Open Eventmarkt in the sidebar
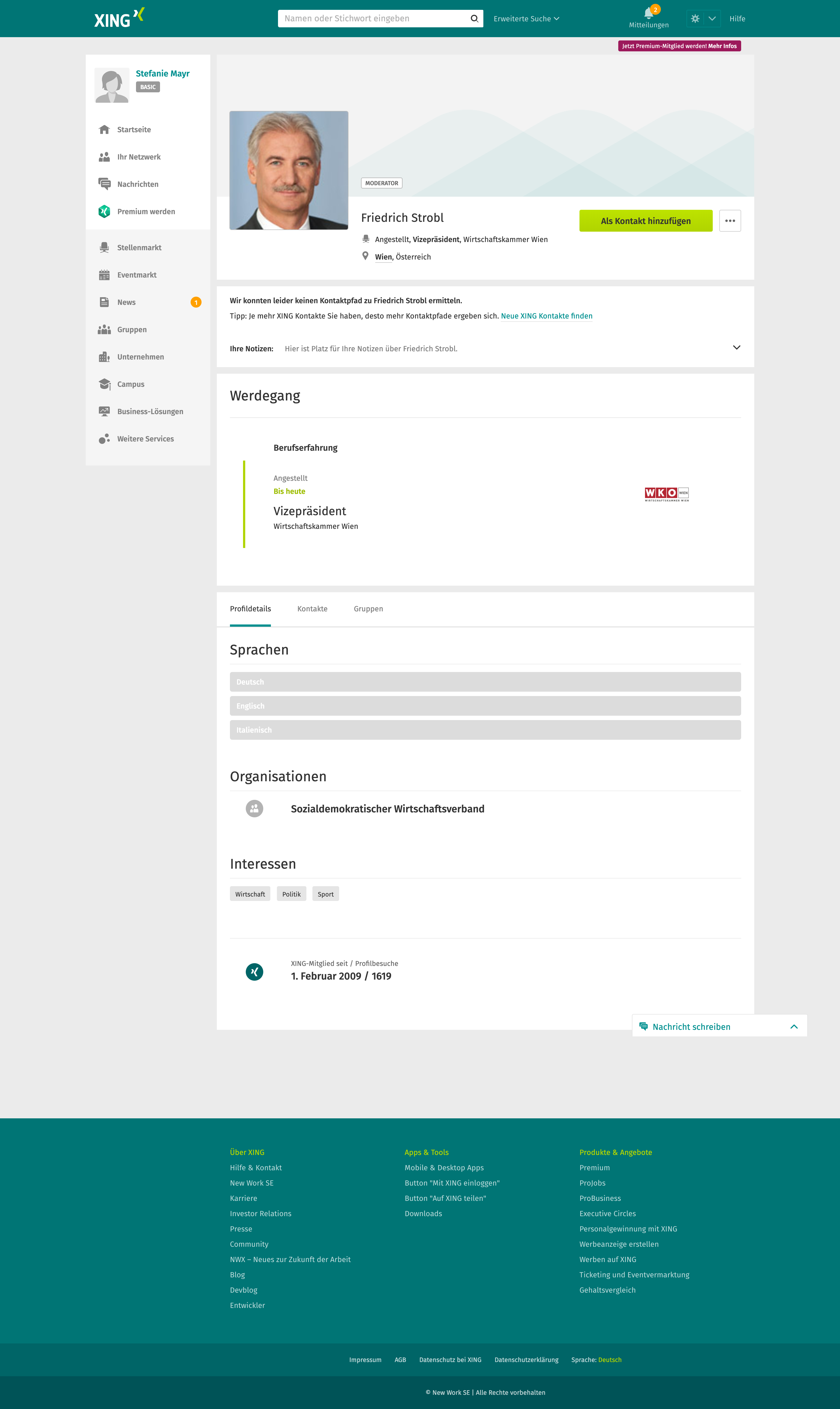The image size is (840, 1409). 137,275
